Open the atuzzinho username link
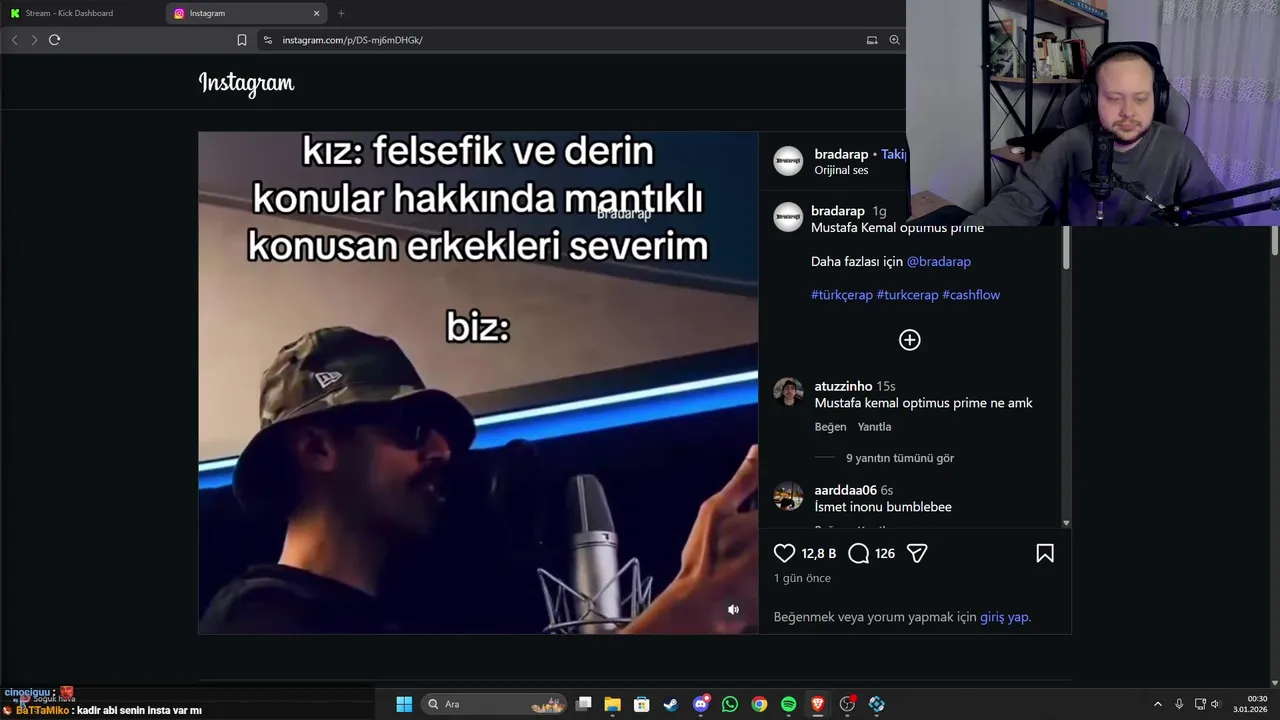Image resolution: width=1280 pixels, height=720 pixels. click(843, 386)
